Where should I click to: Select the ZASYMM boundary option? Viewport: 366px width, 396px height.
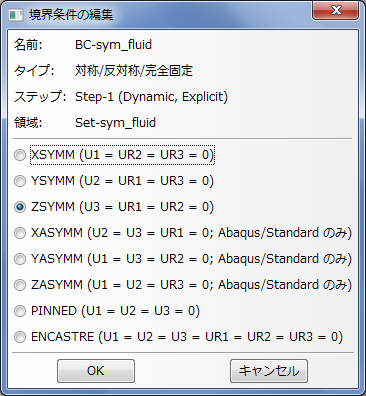pyautogui.click(x=20, y=285)
